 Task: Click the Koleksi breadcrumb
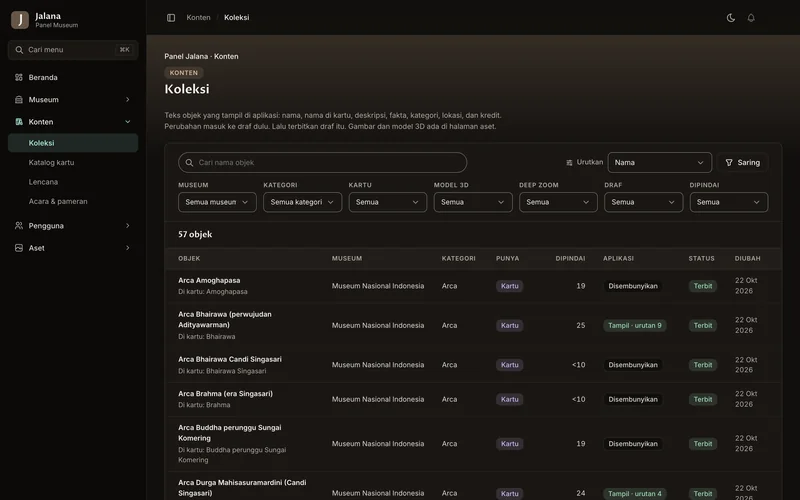click(237, 17)
